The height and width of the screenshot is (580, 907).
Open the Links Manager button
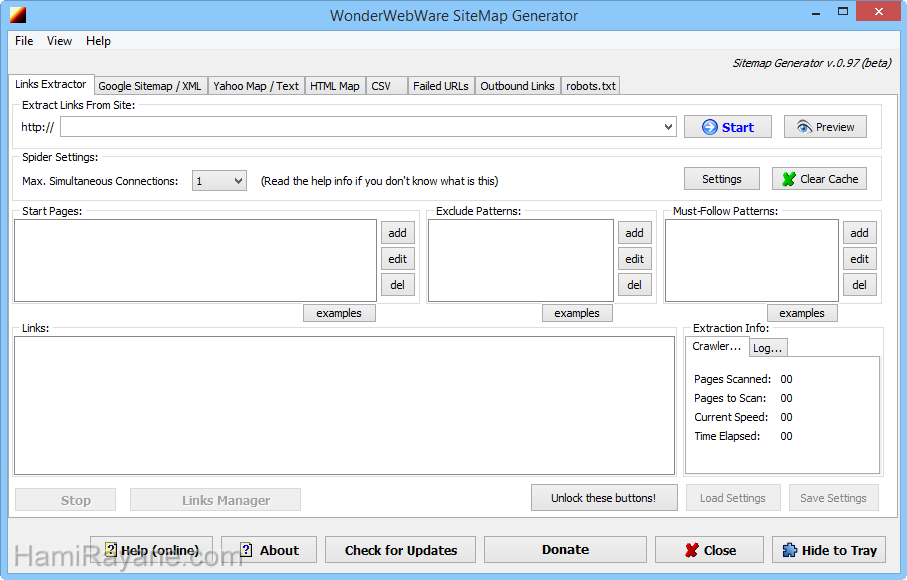[215, 500]
